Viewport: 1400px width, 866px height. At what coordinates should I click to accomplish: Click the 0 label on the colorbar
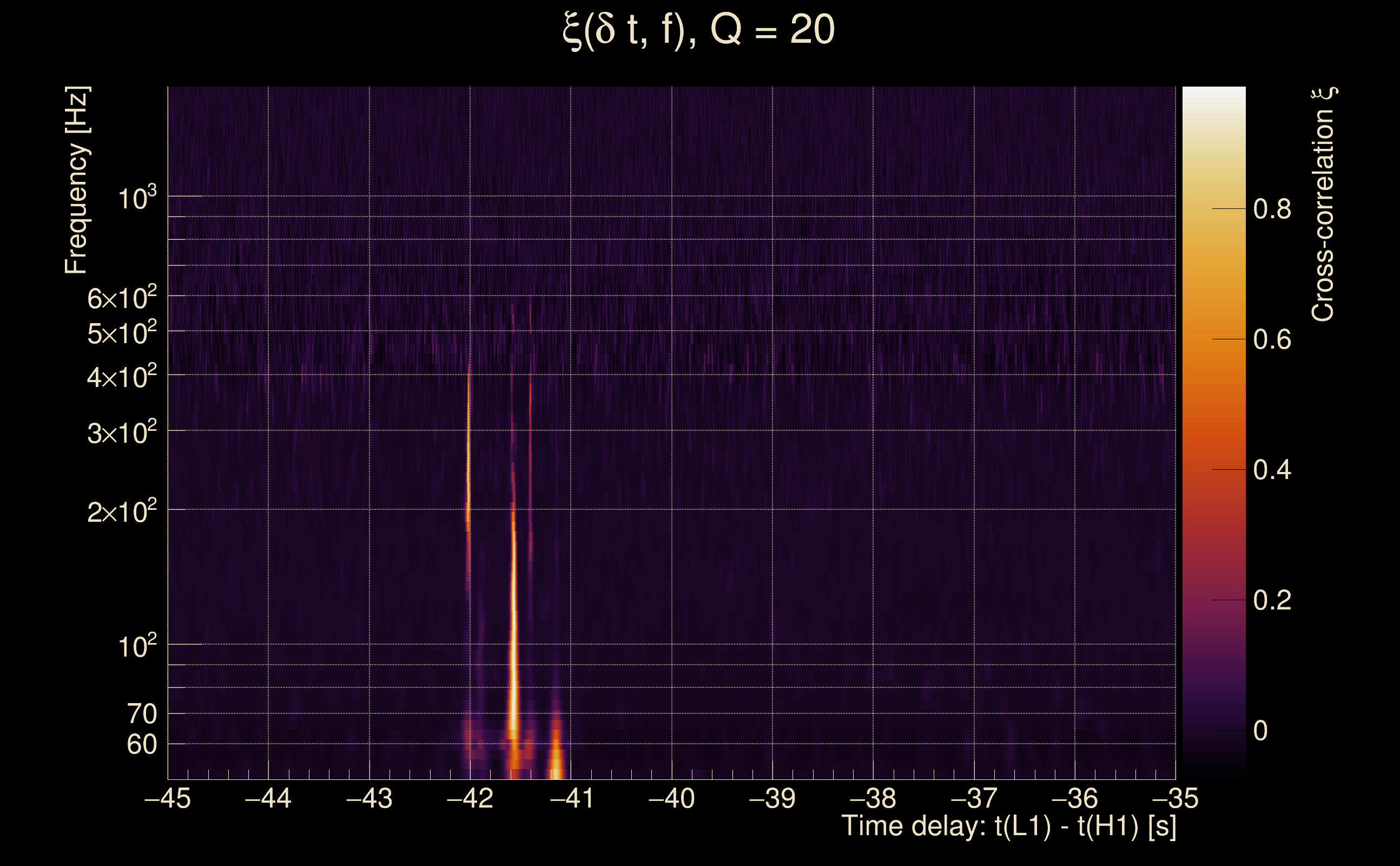click(1260, 731)
